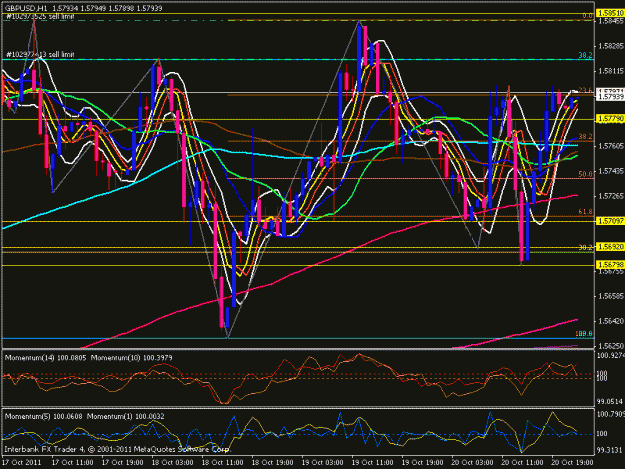625x469 pixels.
Task: Click the Momentum(14) 100.0805 indicator label
Action: click(x=45, y=358)
